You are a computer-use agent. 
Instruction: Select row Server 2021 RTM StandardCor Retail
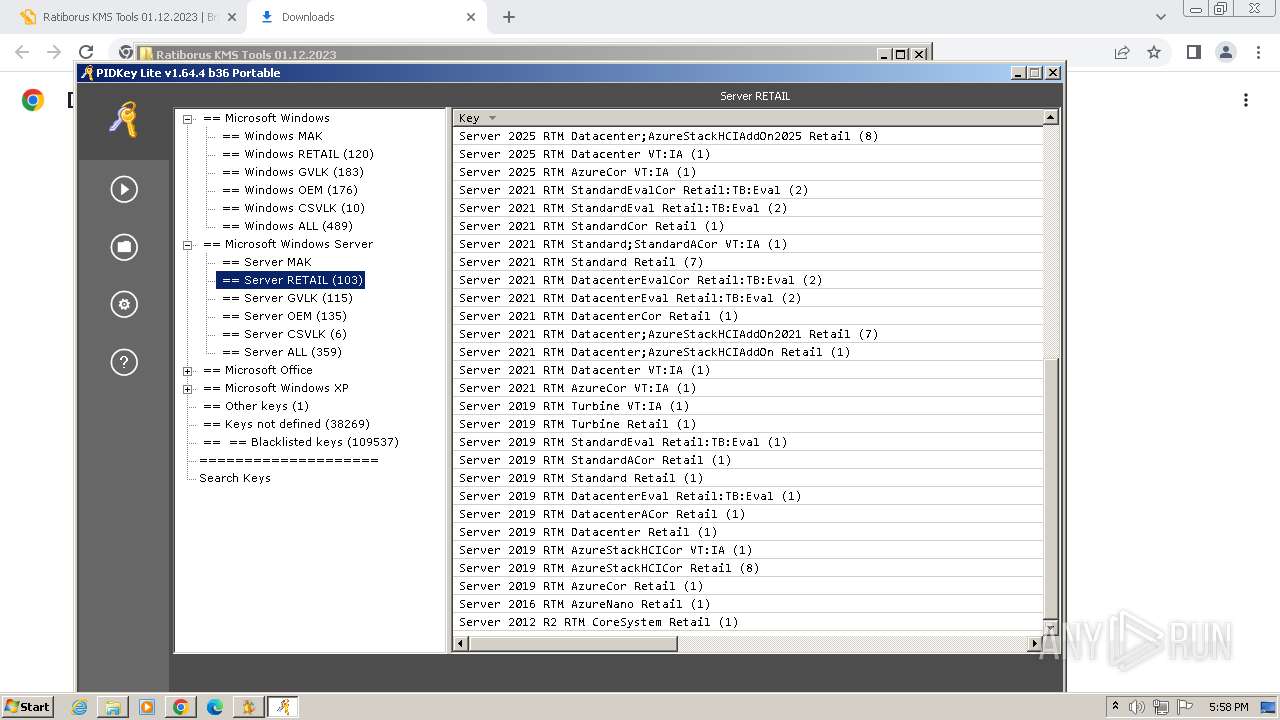click(747, 226)
